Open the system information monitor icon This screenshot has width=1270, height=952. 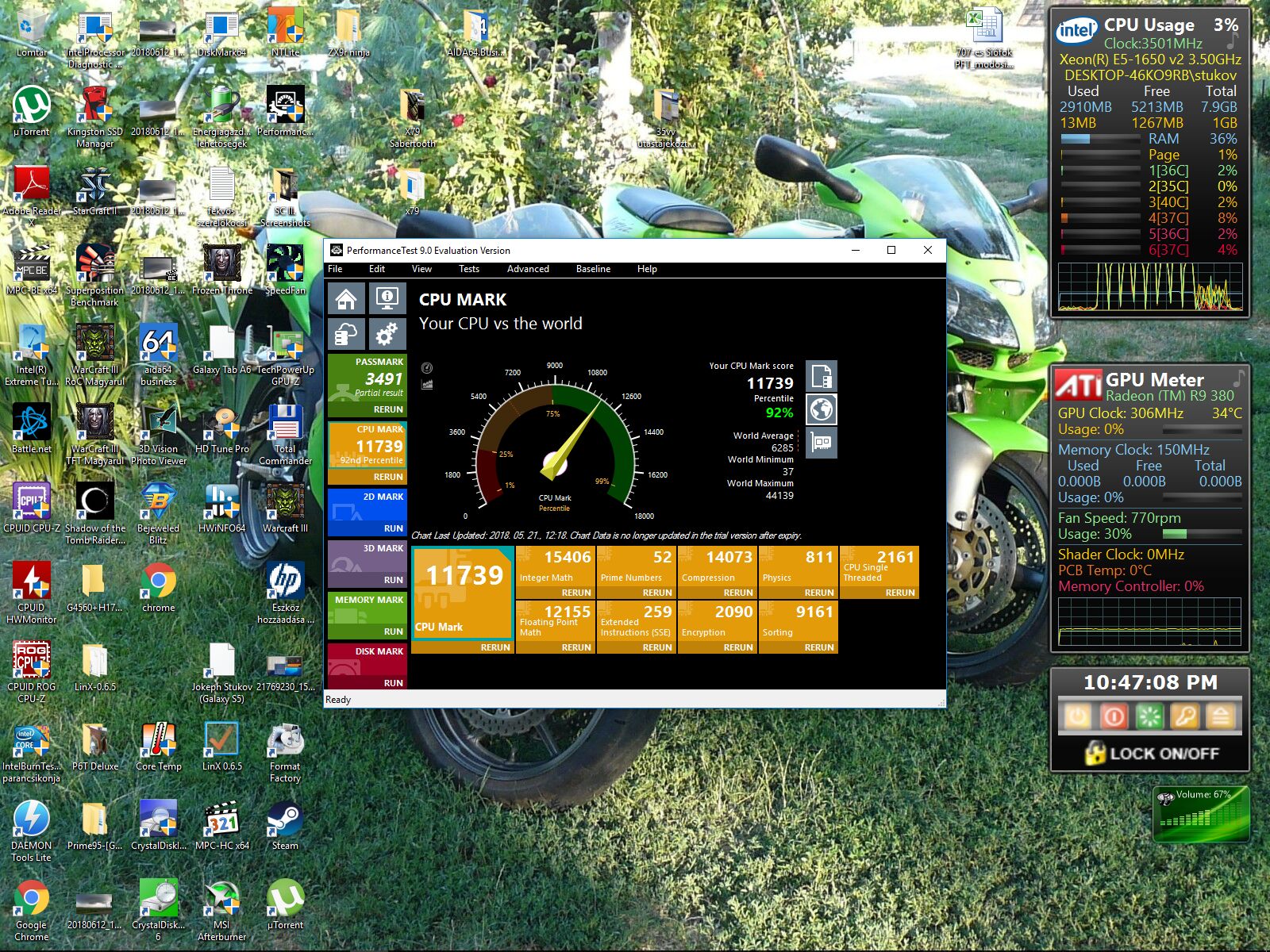(387, 299)
